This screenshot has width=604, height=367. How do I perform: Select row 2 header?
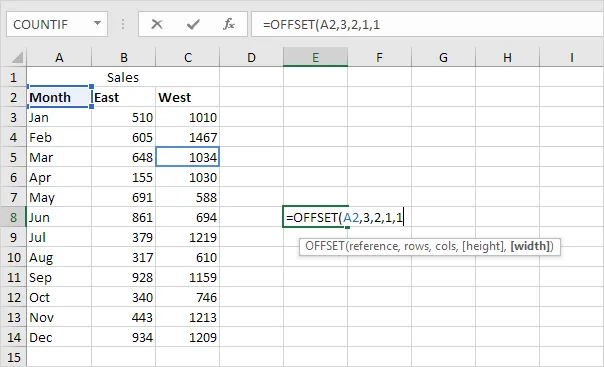[13, 97]
